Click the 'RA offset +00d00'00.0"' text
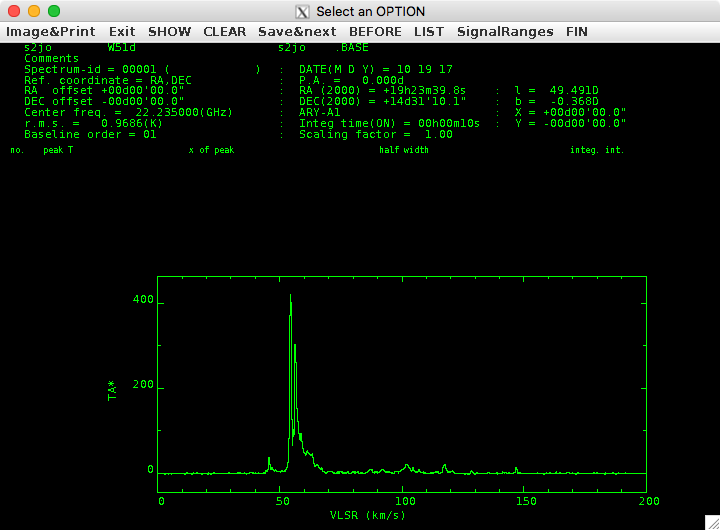 [104, 90]
